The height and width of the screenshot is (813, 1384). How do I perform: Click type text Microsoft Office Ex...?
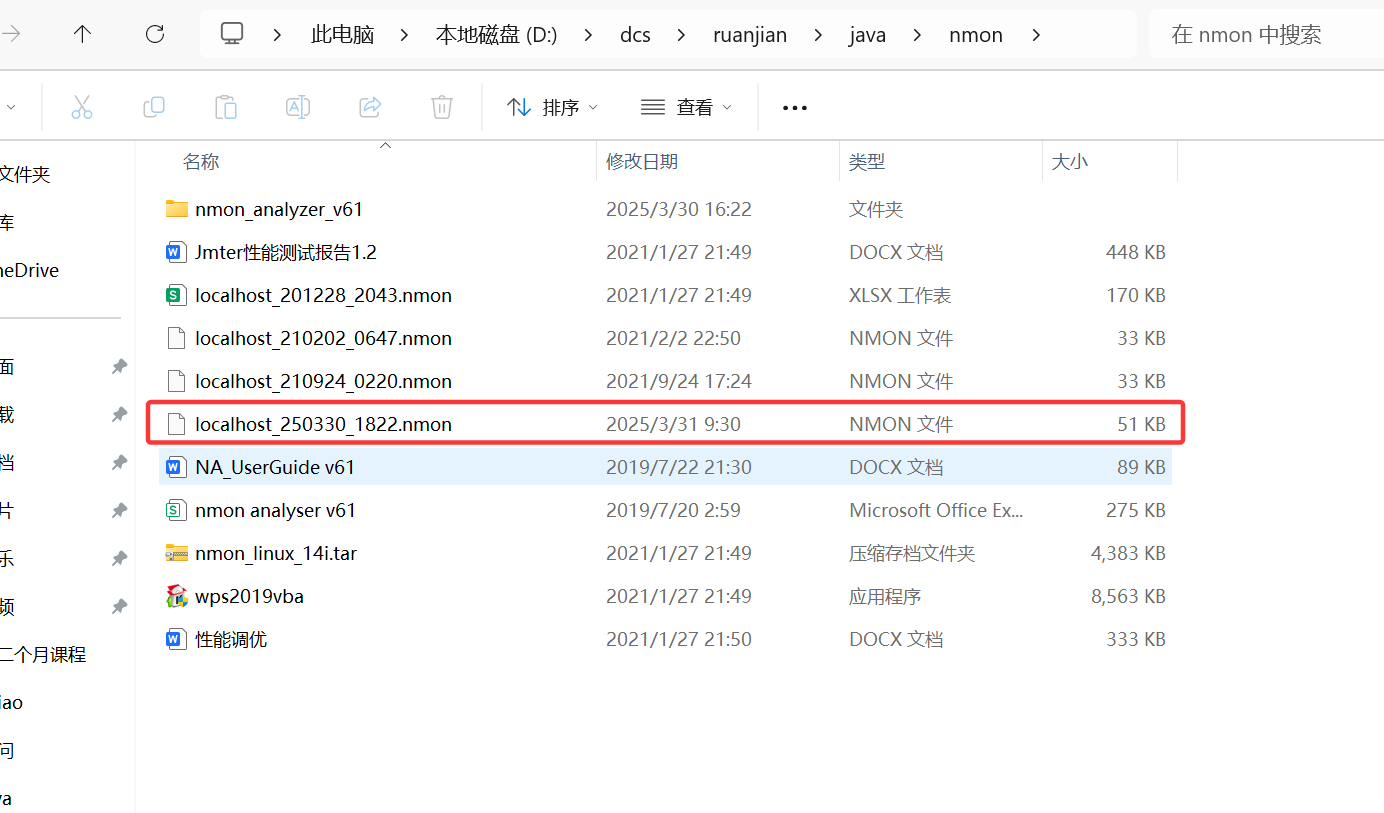936,510
